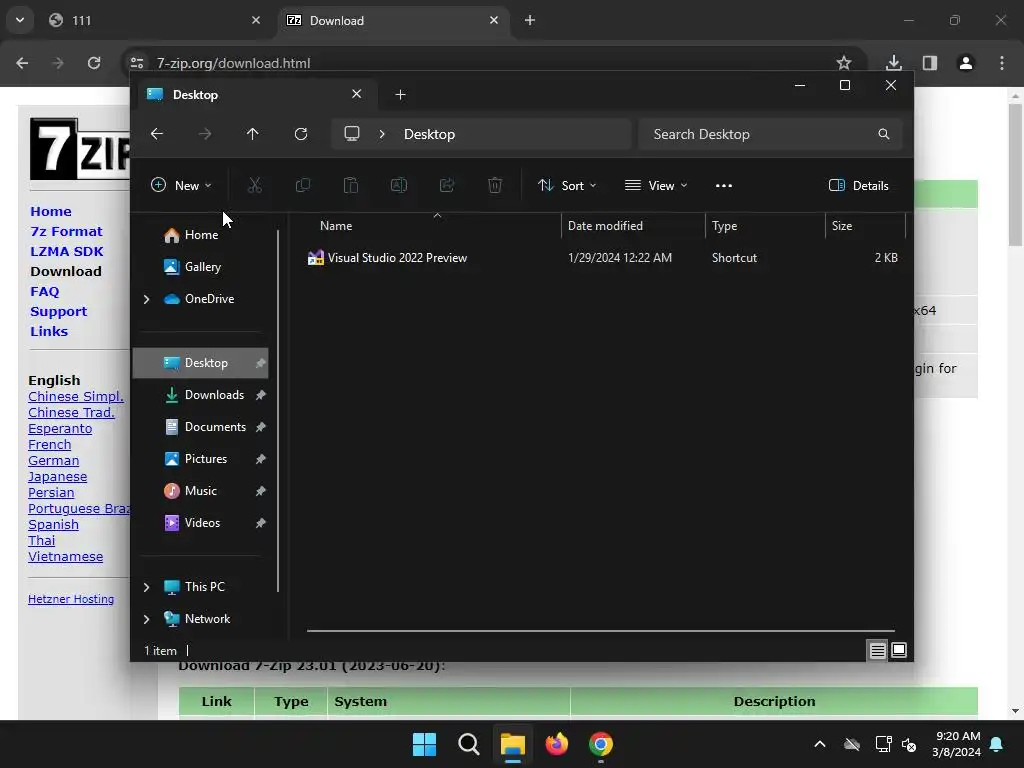Open Chrome three-dot menu
Image resolution: width=1024 pixels, height=768 pixels.
1002,63
